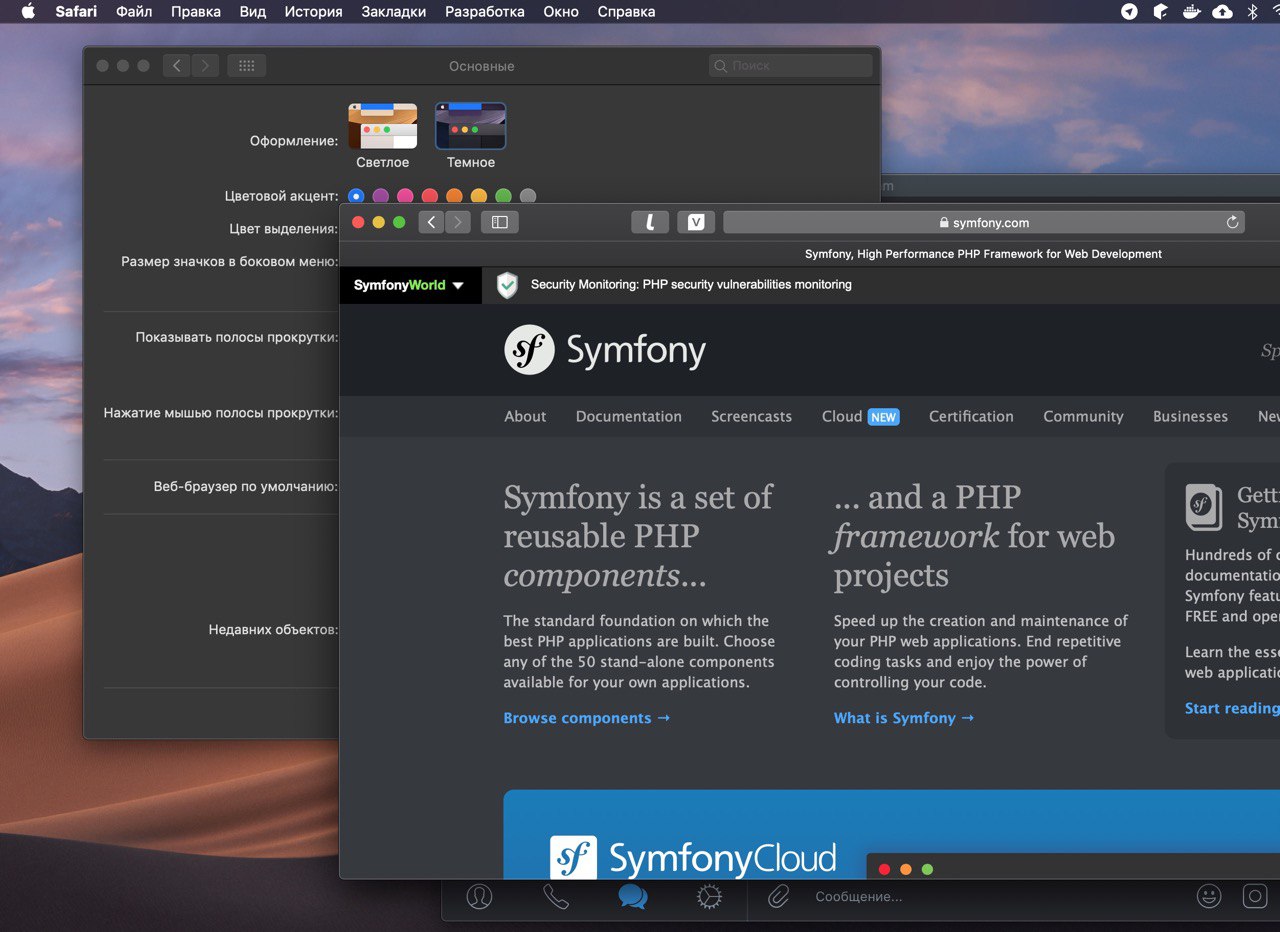
Task: Click the Поиск search field
Action: coord(790,66)
